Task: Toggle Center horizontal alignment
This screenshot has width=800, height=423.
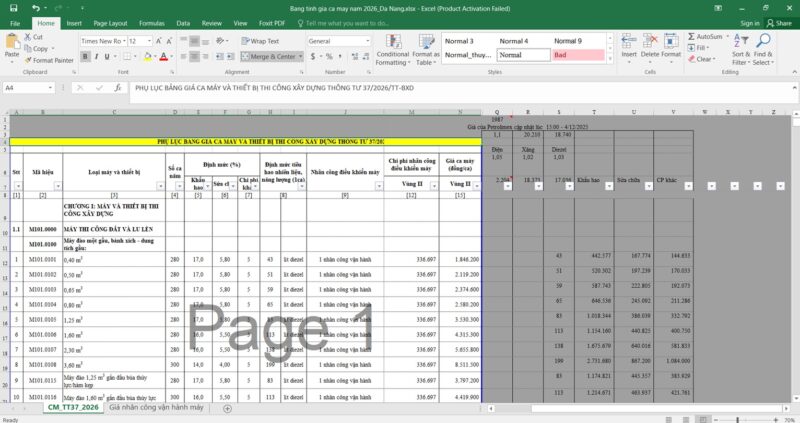Action: click(194, 57)
